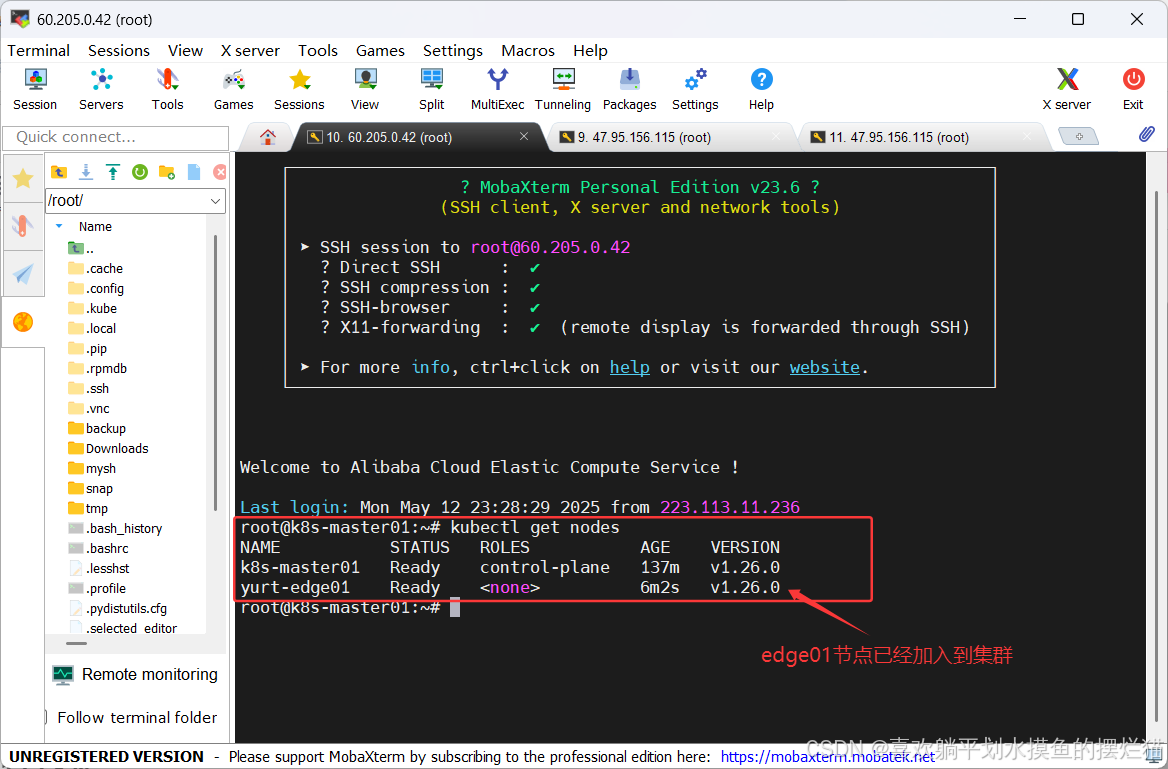This screenshot has height=769, width=1168.
Task: Click the file list vertical scrollbar
Action: 215,373
